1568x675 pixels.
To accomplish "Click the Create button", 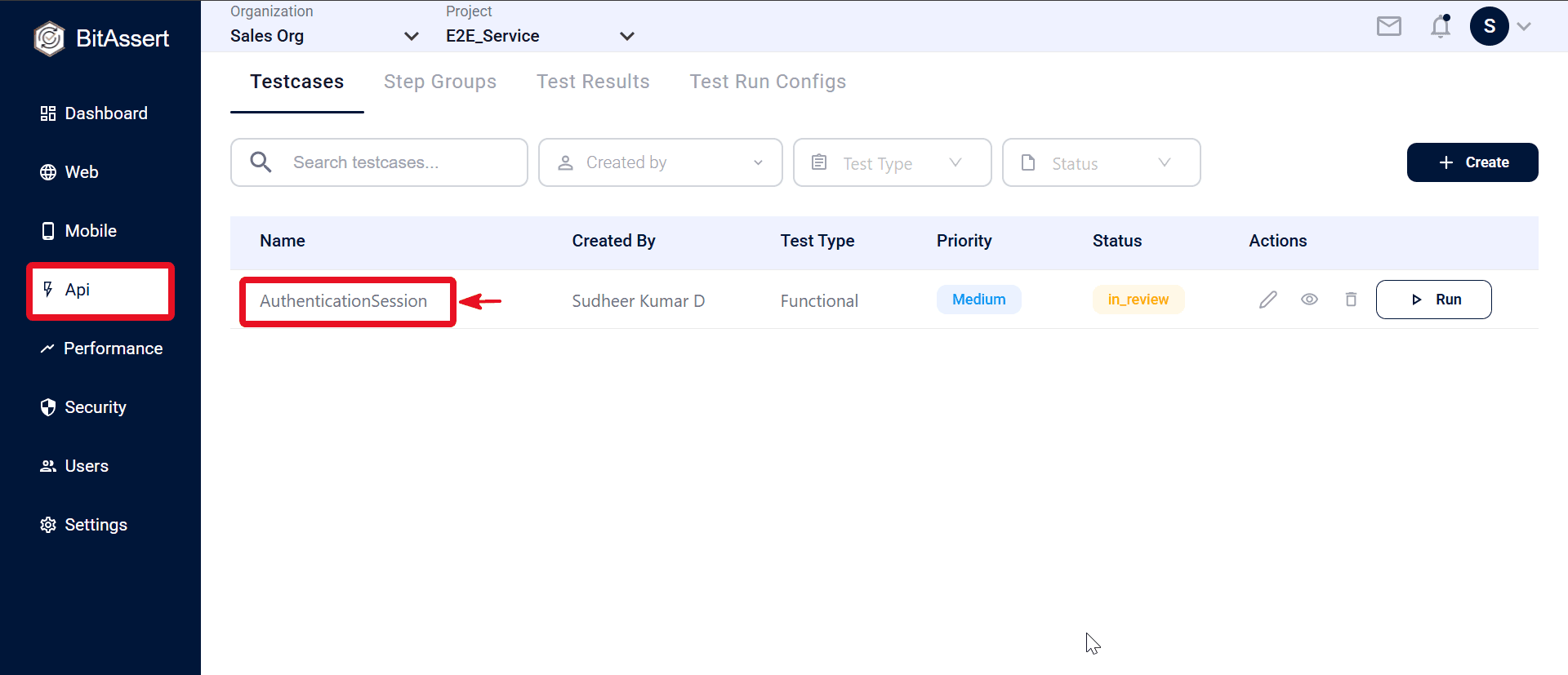I will click(1472, 162).
